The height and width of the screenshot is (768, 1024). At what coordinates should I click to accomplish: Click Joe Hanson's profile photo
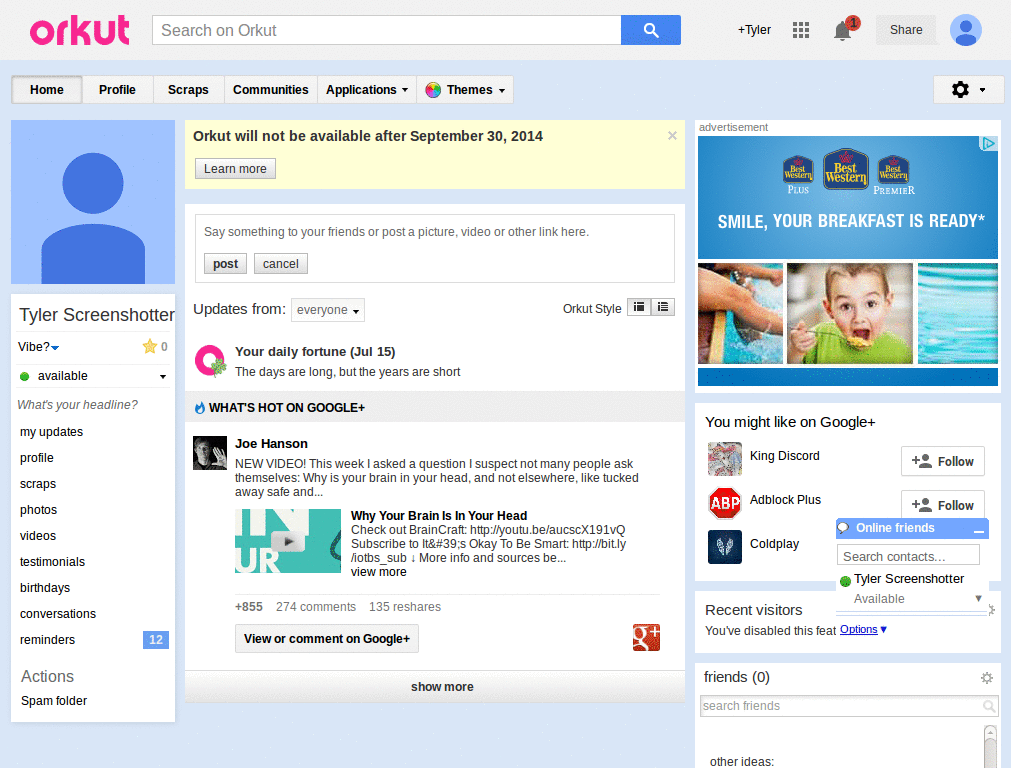(210, 453)
